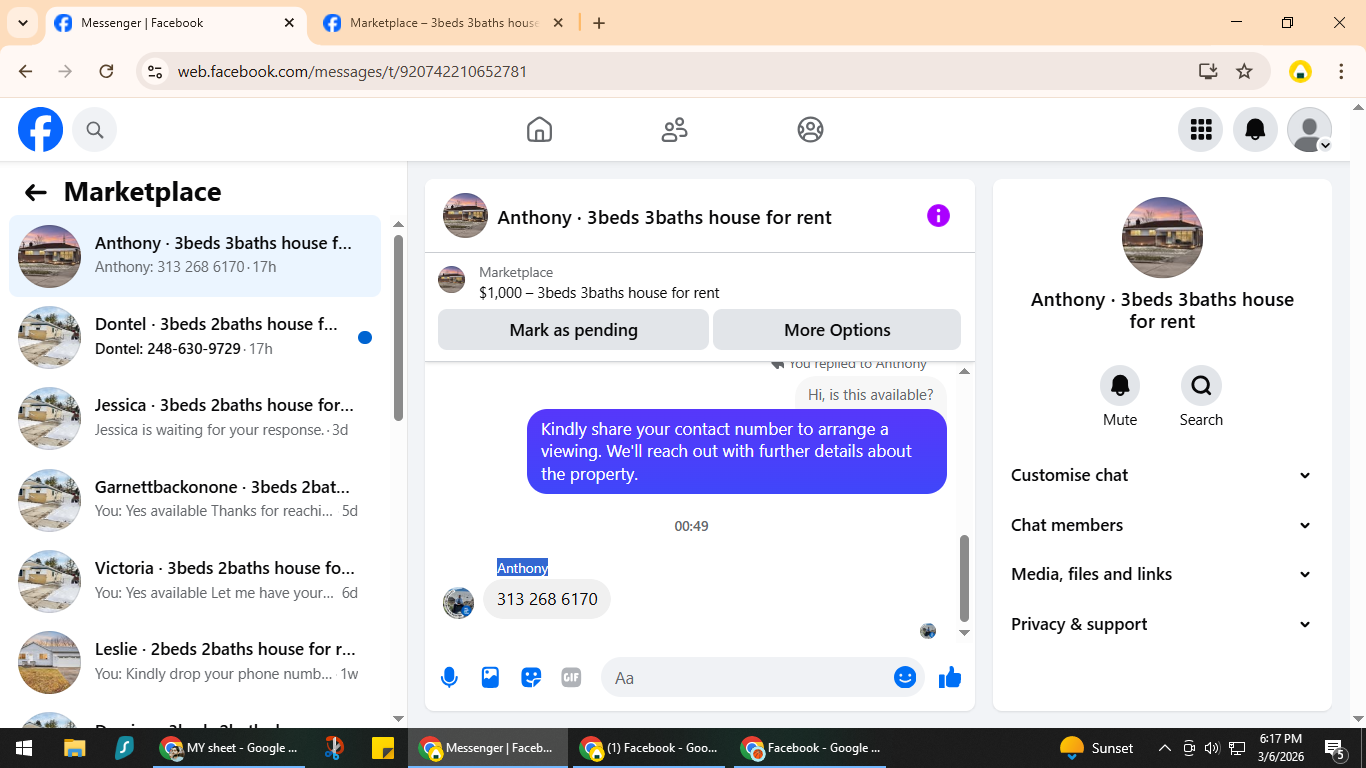Screen dimensions: 1366x768
Task: Open Leslie's 2beds 2baths conversation
Action: 195,661
